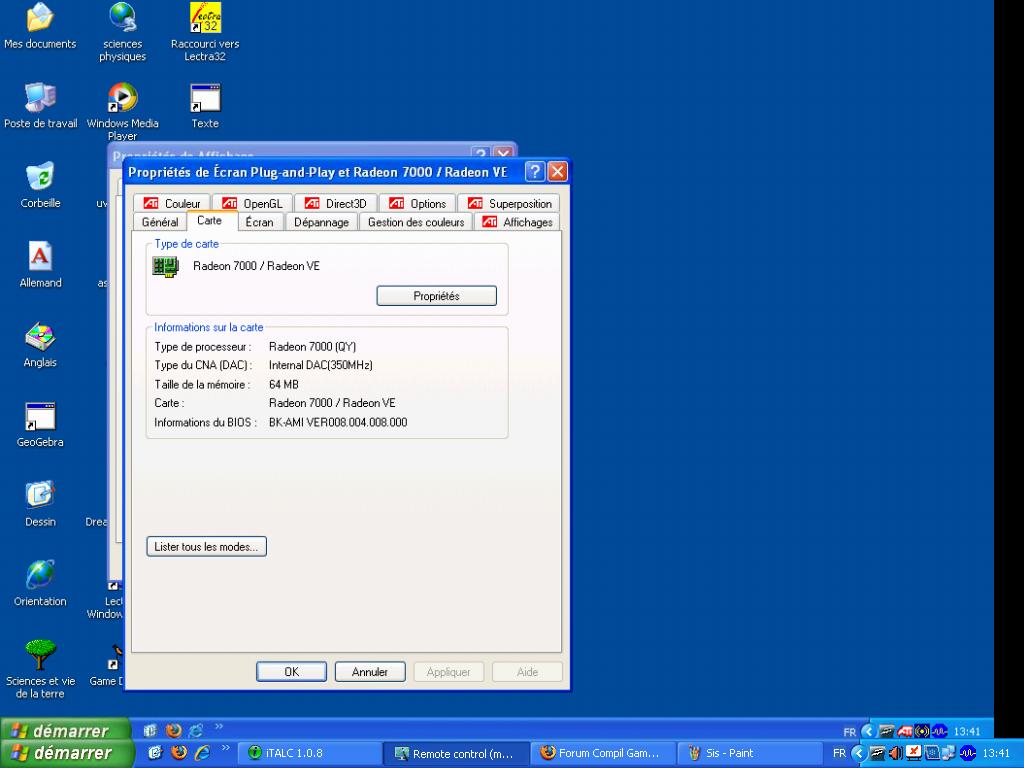
Task: Cancel the dialog with Annuler
Action: pos(370,671)
